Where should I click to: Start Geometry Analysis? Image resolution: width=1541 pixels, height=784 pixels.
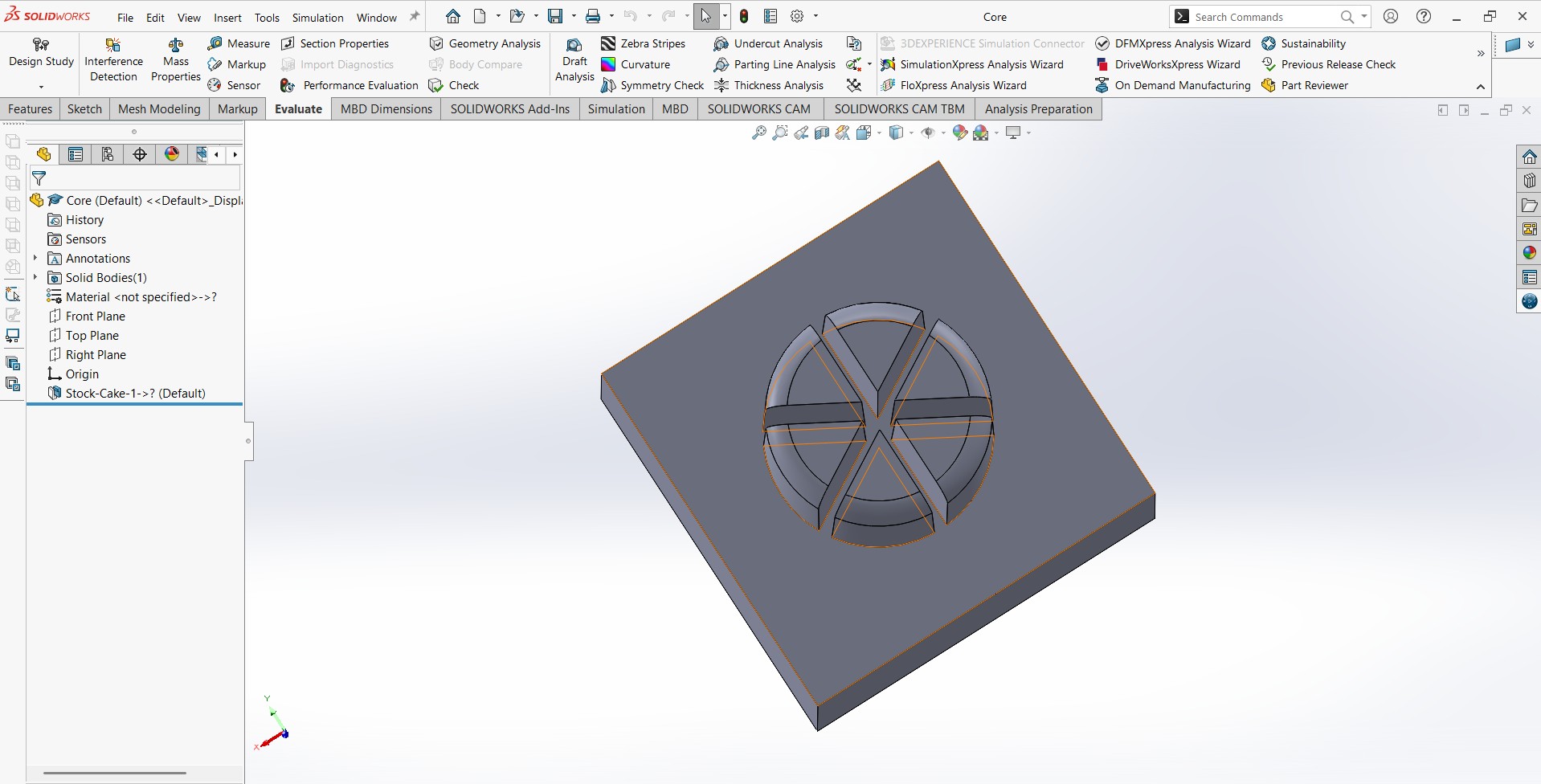point(485,43)
